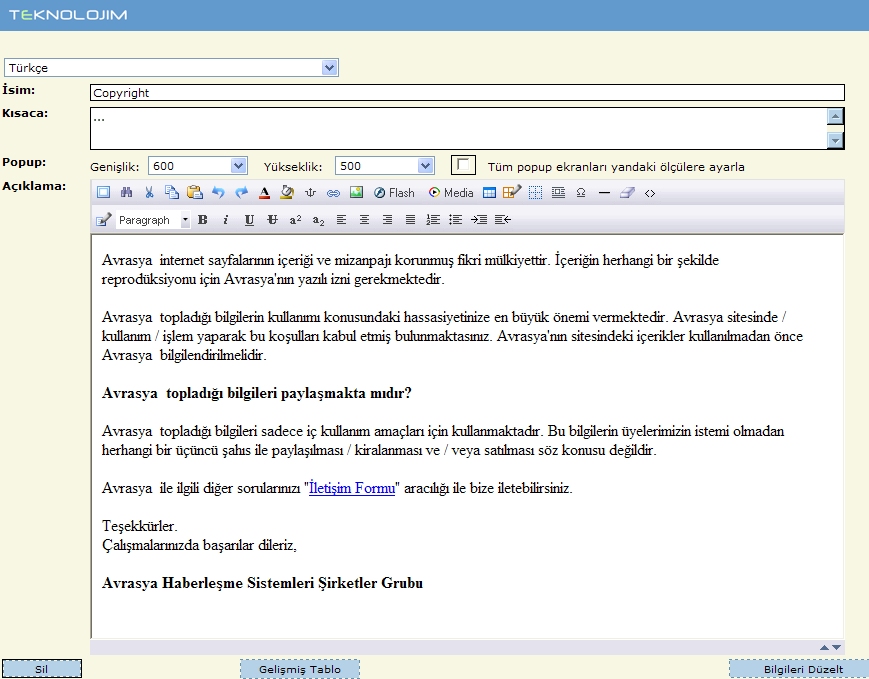Apply superscript formatting
The height and width of the screenshot is (679, 869).
click(295, 219)
